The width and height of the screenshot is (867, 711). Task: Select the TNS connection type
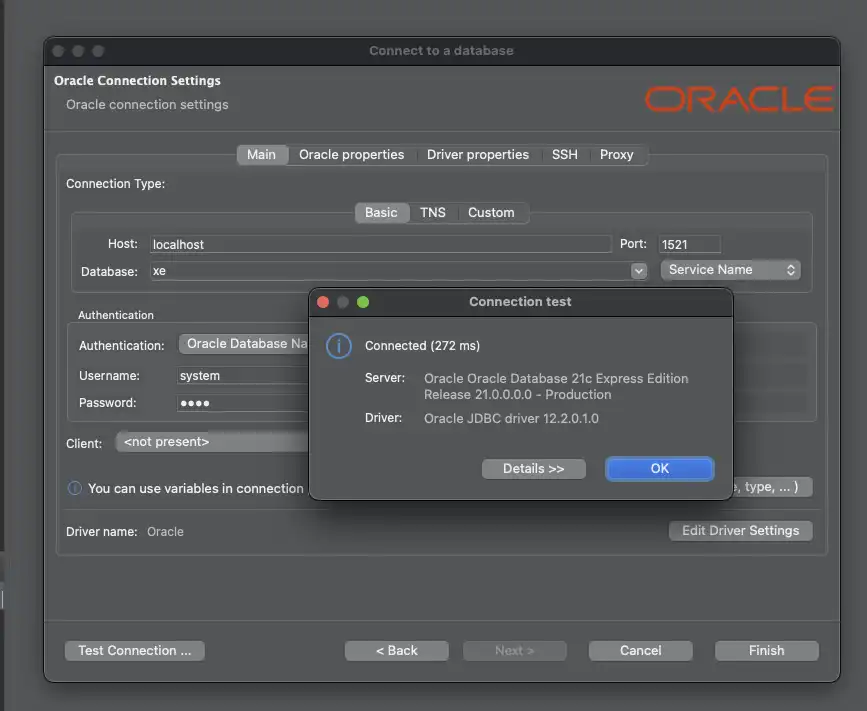[x=433, y=213]
